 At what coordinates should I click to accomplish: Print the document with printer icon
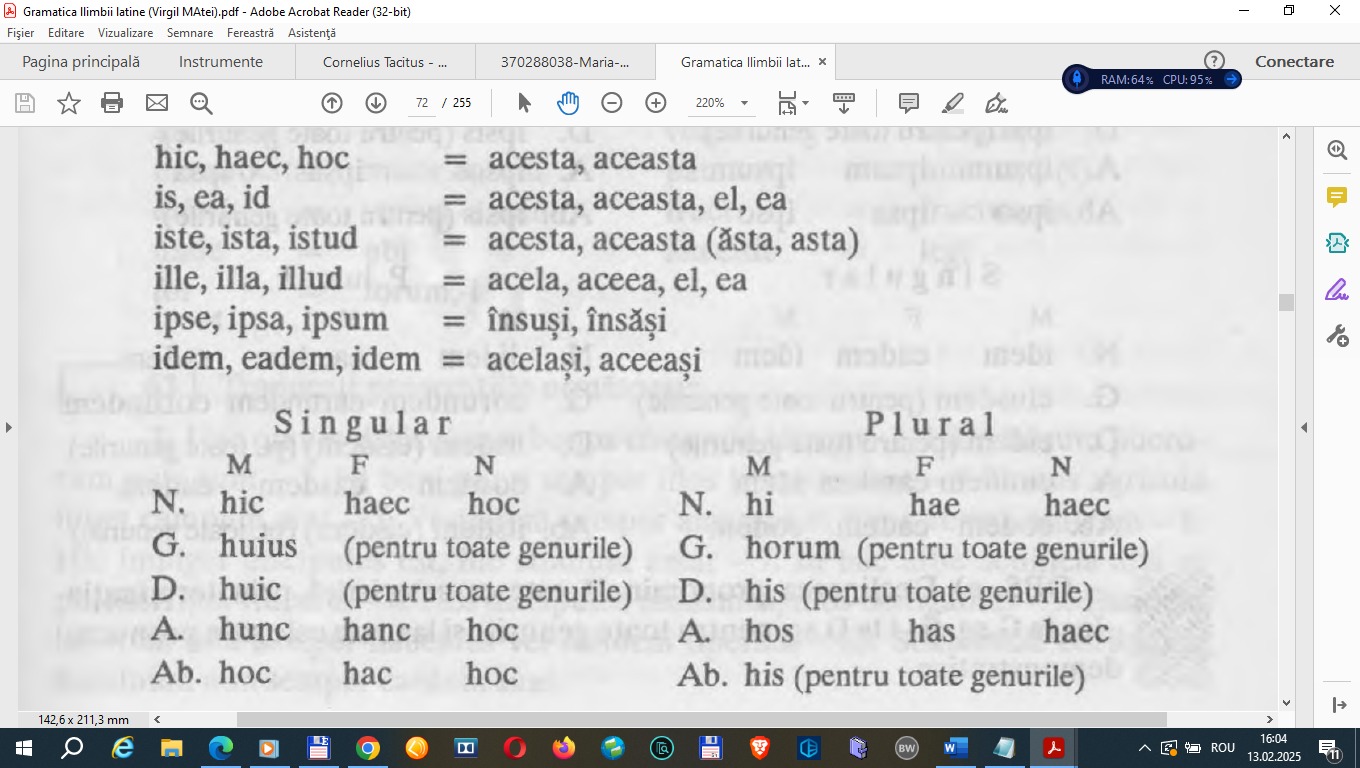pos(112,103)
